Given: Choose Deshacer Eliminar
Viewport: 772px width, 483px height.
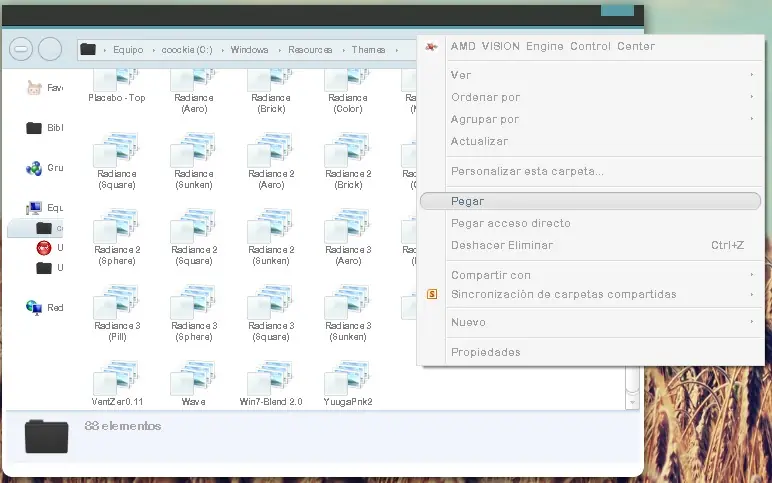Looking at the screenshot, I should (x=591, y=245).
